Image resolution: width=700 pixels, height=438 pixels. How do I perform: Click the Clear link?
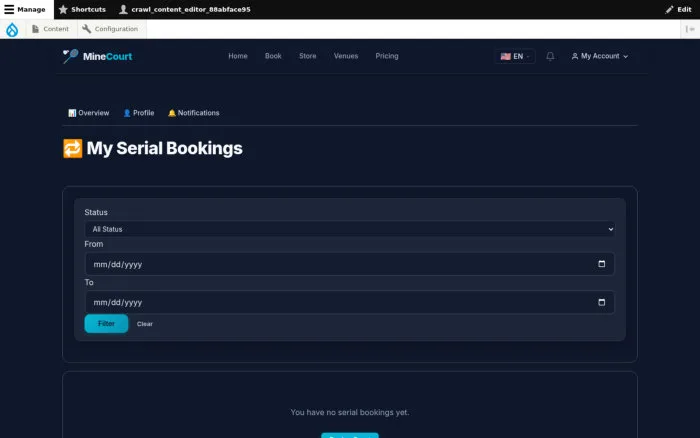pos(145,324)
